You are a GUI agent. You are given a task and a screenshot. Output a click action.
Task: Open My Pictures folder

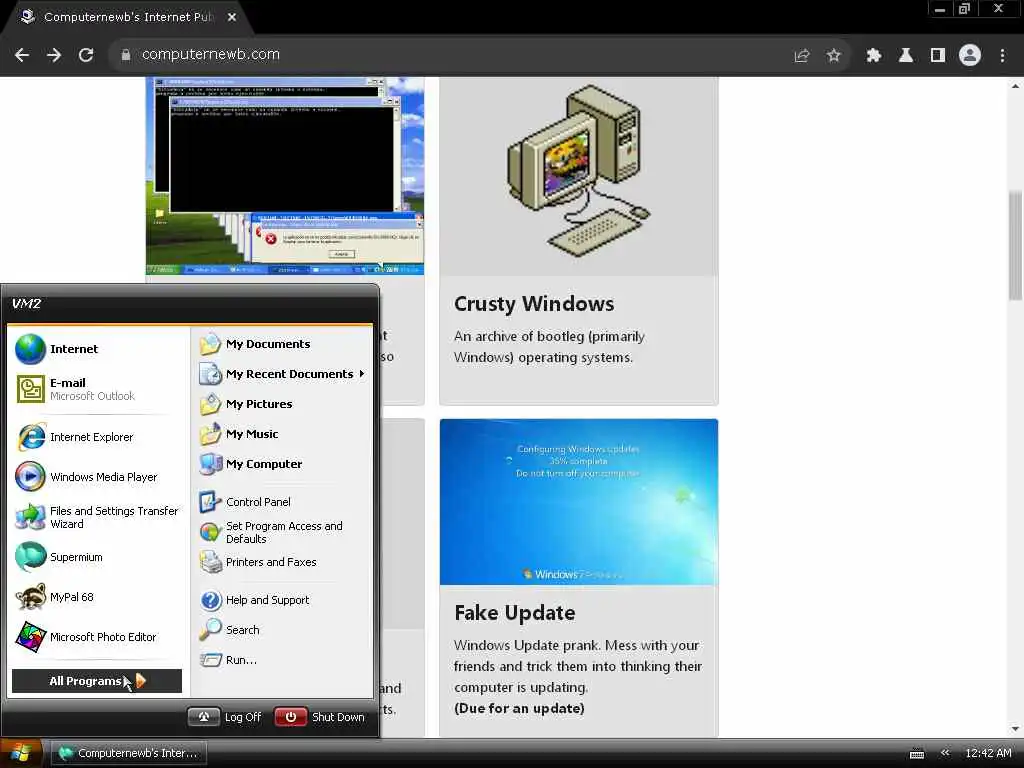(x=246, y=404)
